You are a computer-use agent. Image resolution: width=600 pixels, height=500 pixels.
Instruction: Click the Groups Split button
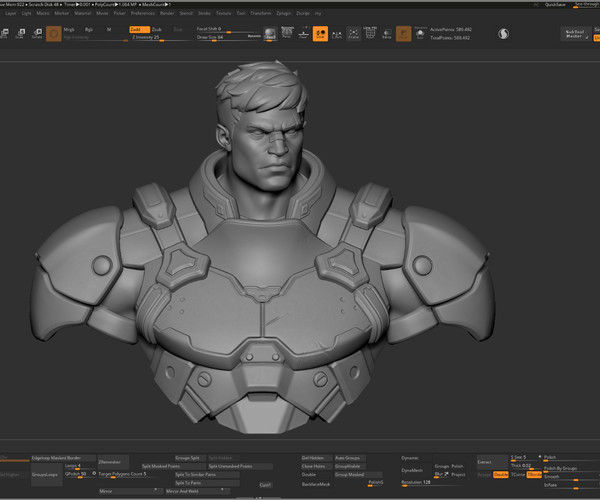point(189,458)
